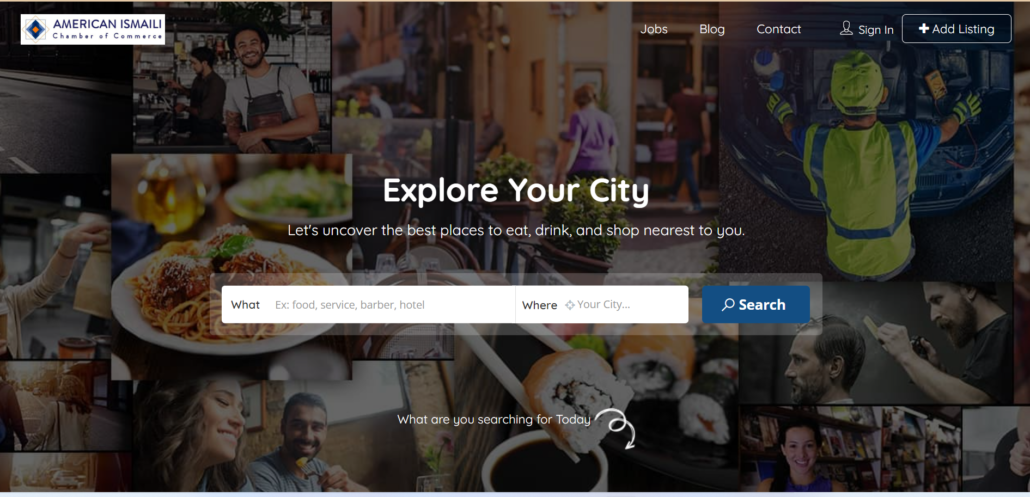Click the American Ismaili Chamber of Commerce logo
1030x497 pixels.
93,30
